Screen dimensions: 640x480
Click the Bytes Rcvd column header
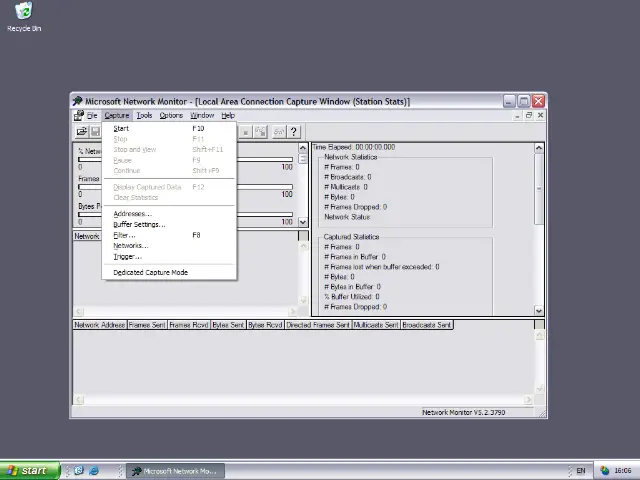[265, 325]
